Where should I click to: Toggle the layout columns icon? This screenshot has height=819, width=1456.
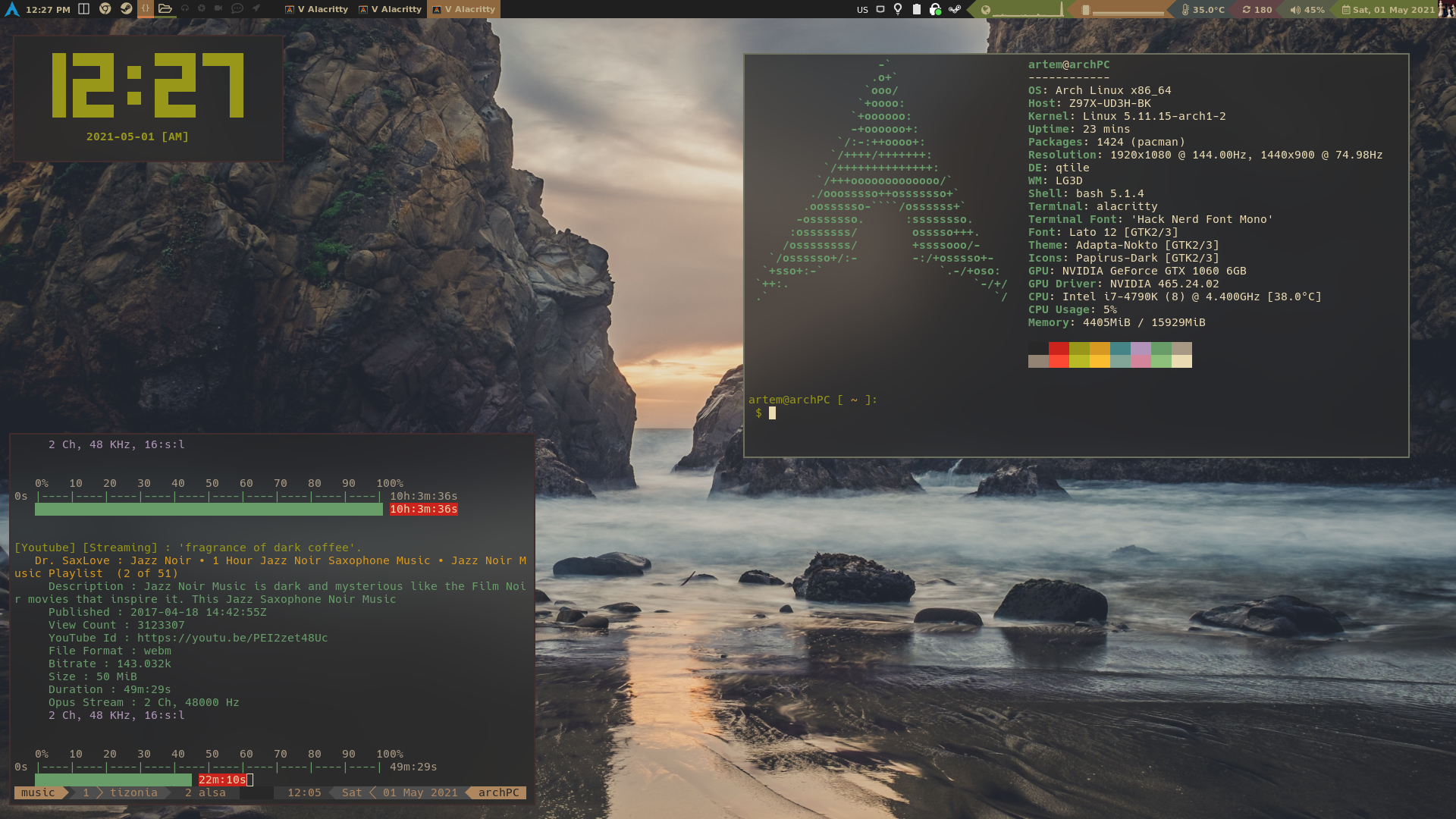click(84, 9)
